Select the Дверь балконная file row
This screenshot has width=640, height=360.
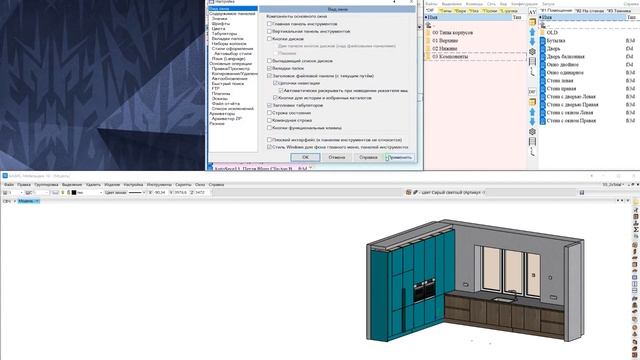[588, 57]
